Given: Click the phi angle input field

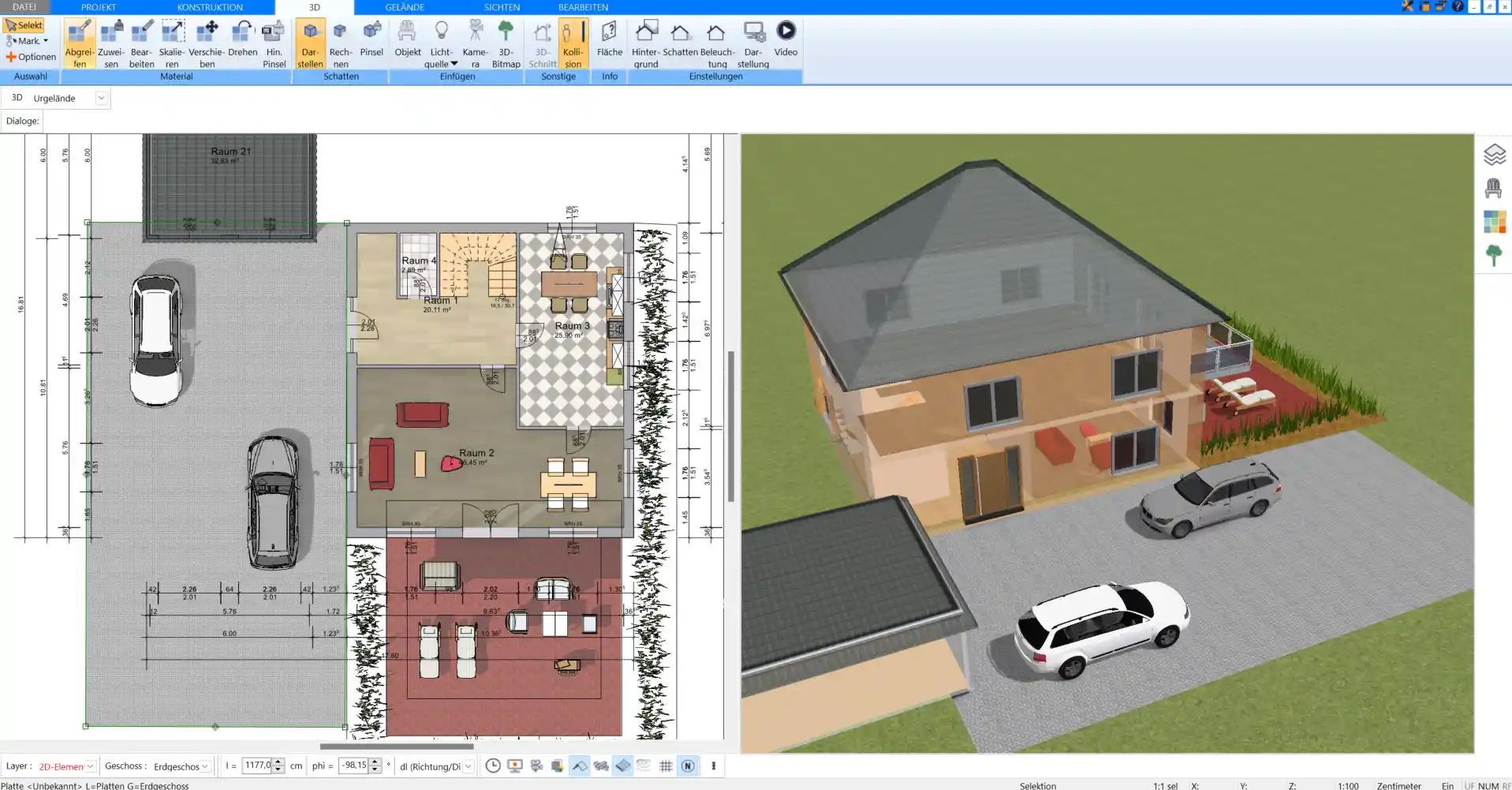Looking at the screenshot, I should pos(354,766).
